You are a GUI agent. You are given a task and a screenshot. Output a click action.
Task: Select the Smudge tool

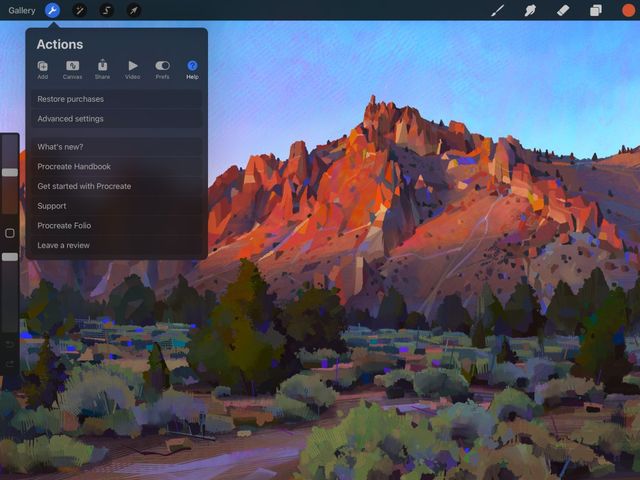(530, 10)
